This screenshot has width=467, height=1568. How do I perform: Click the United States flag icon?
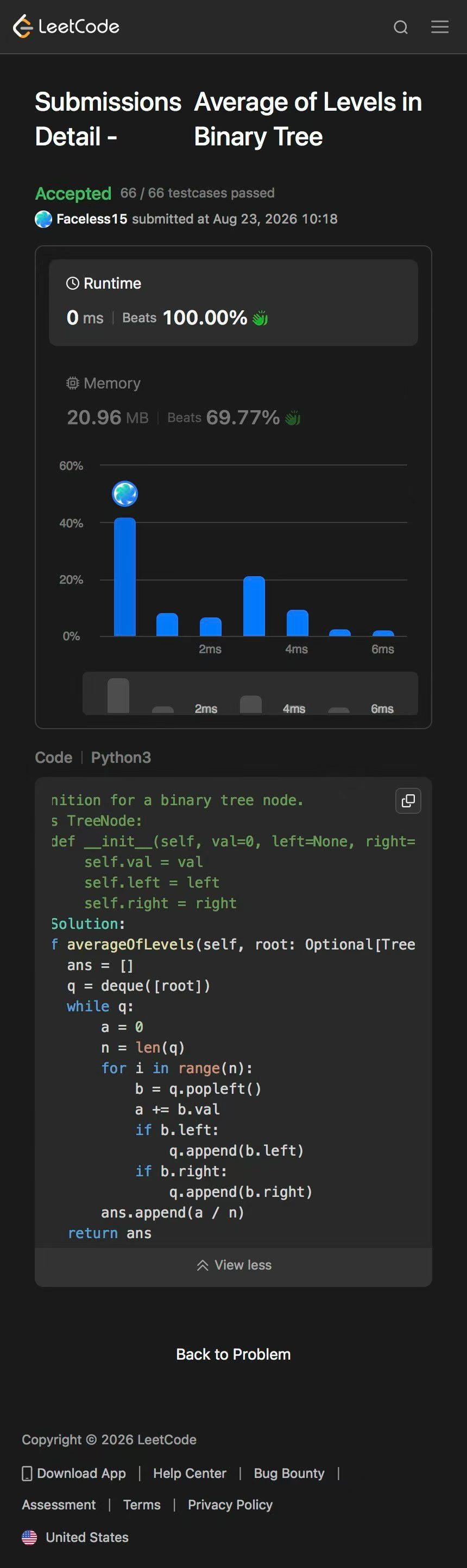(x=29, y=1538)
